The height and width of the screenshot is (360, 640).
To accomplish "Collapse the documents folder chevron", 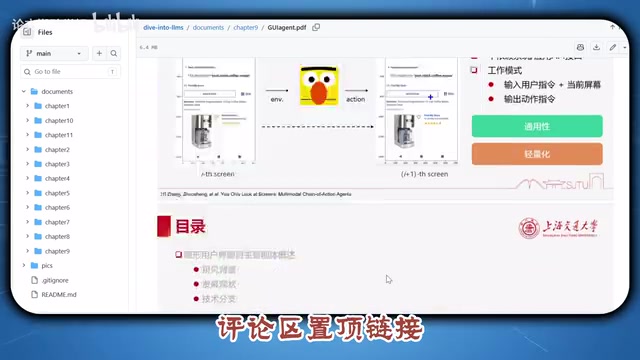I will pyautogui.click(x=24, y=91).
